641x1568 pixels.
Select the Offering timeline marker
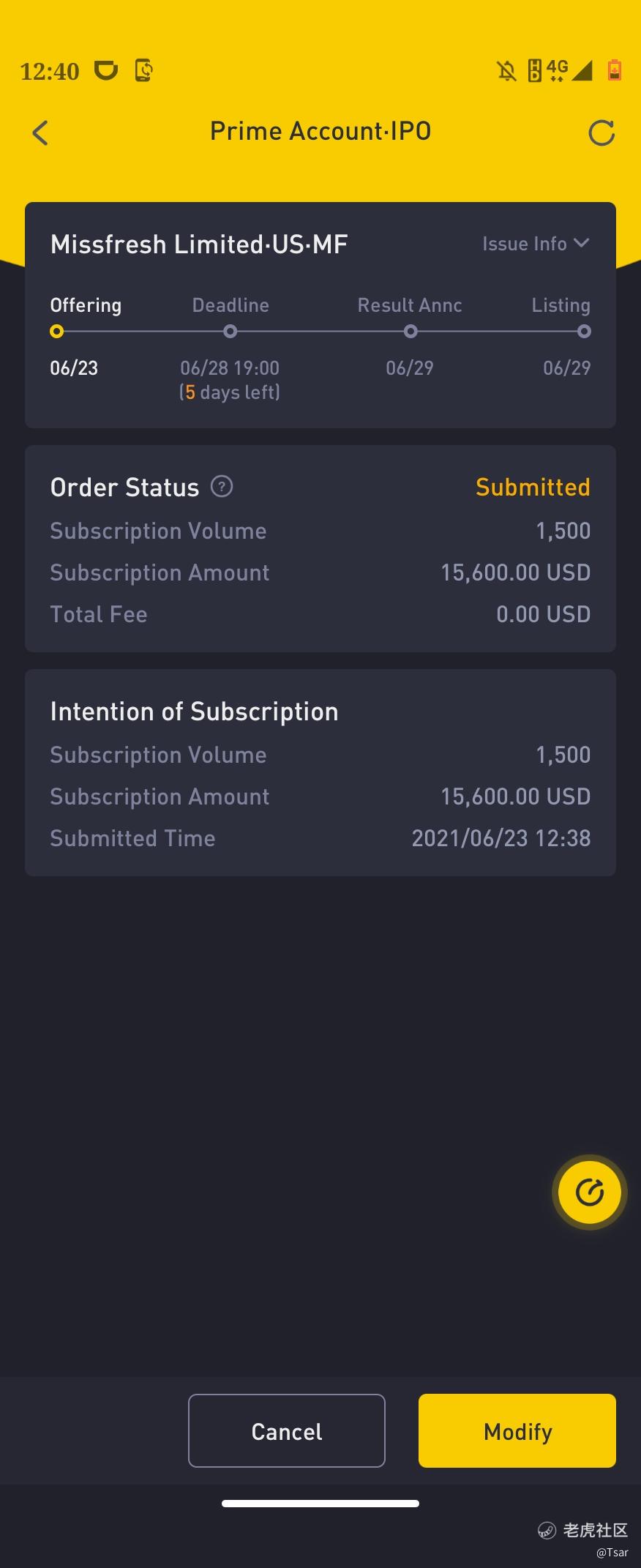57,332
